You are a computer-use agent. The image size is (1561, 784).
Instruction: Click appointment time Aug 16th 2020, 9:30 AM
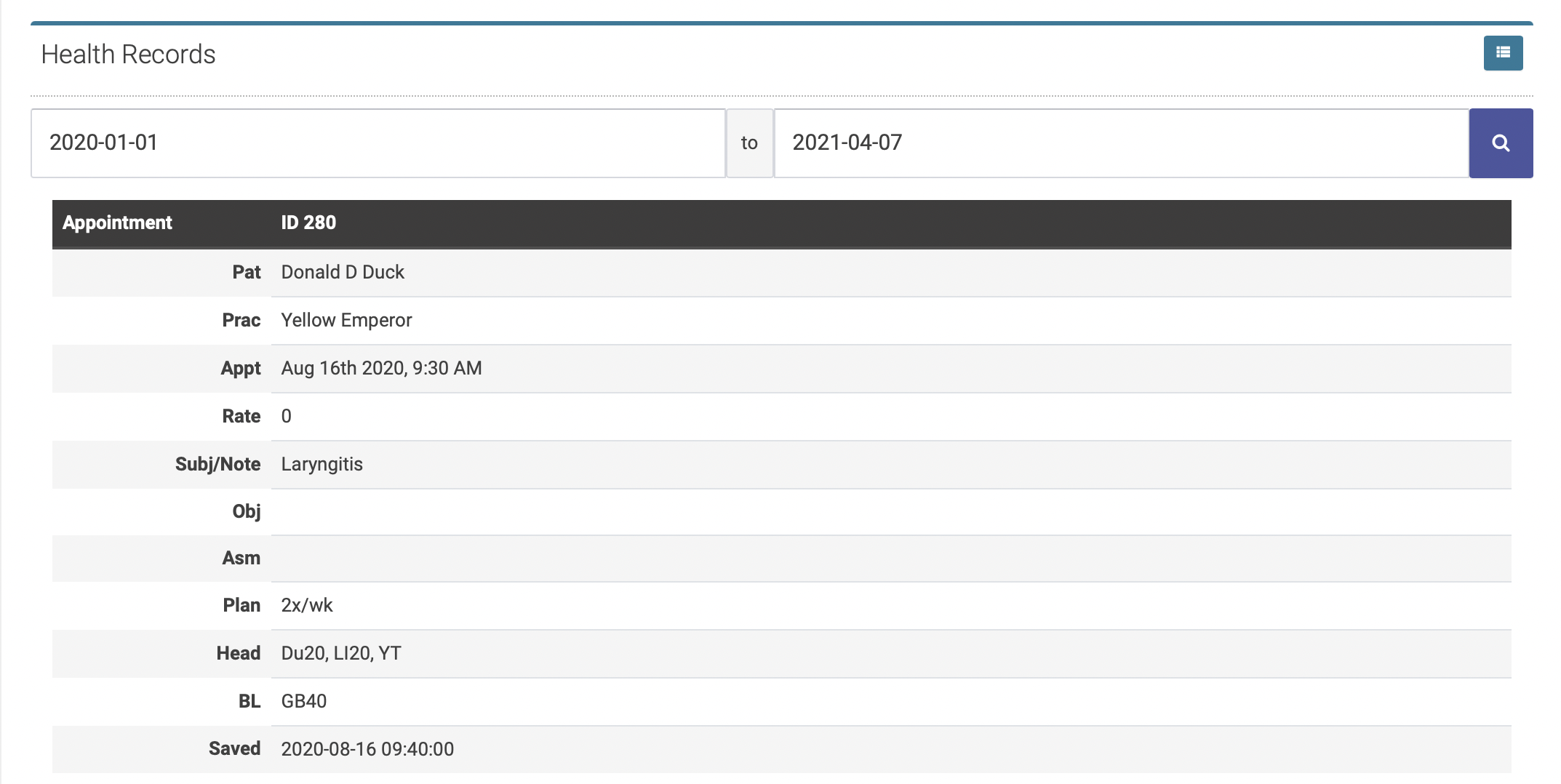(x=381, y=368)
